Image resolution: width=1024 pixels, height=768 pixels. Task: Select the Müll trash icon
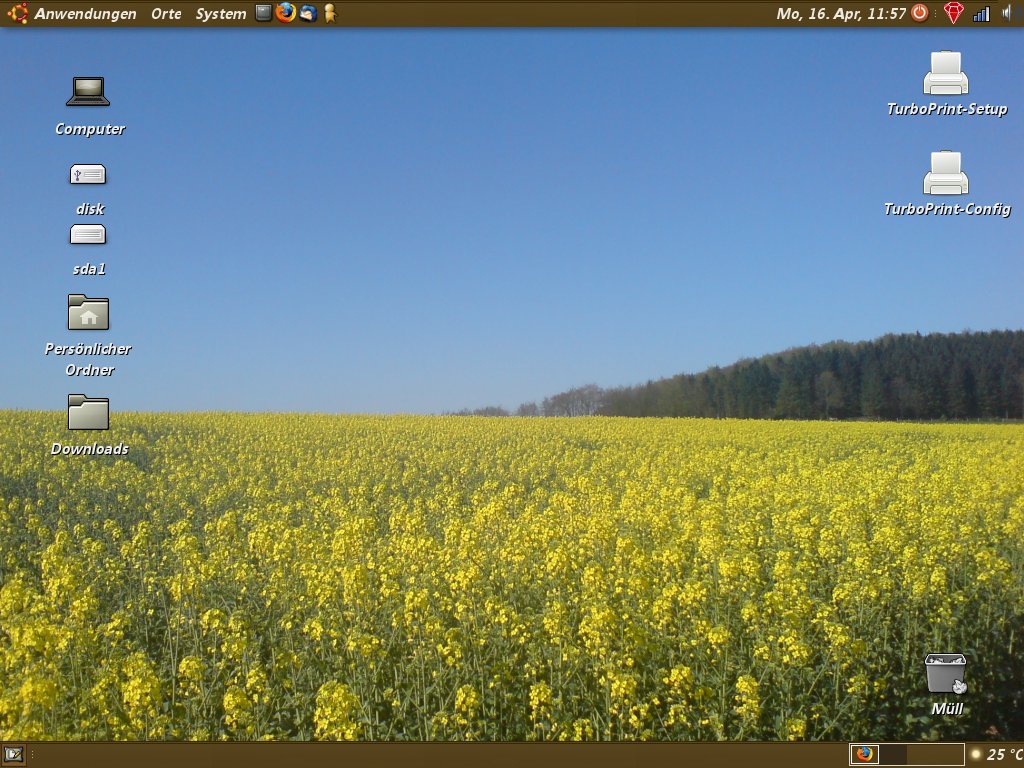946,673
